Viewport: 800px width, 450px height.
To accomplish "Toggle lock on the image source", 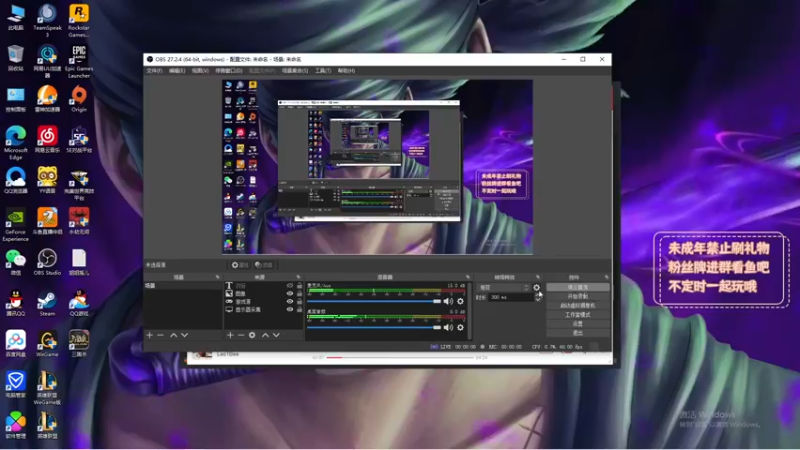I will (299, 293).
